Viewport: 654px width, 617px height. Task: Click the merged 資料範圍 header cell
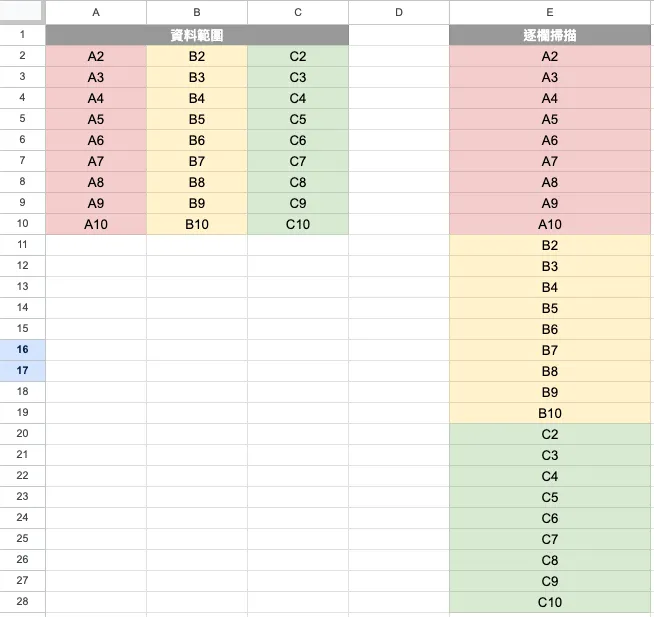coord(197,35)
